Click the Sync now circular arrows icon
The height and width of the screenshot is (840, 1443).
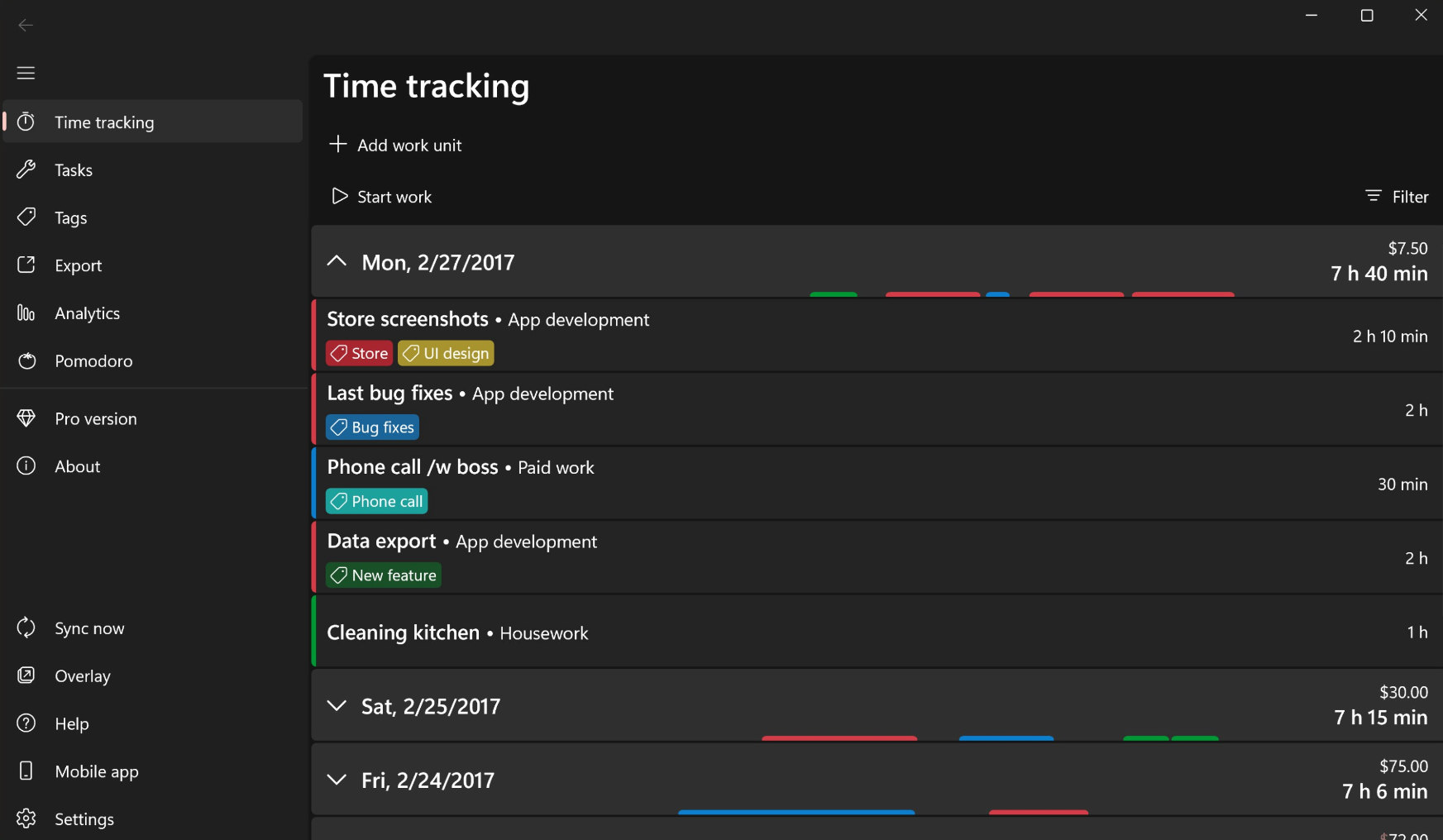click(26, 628)
